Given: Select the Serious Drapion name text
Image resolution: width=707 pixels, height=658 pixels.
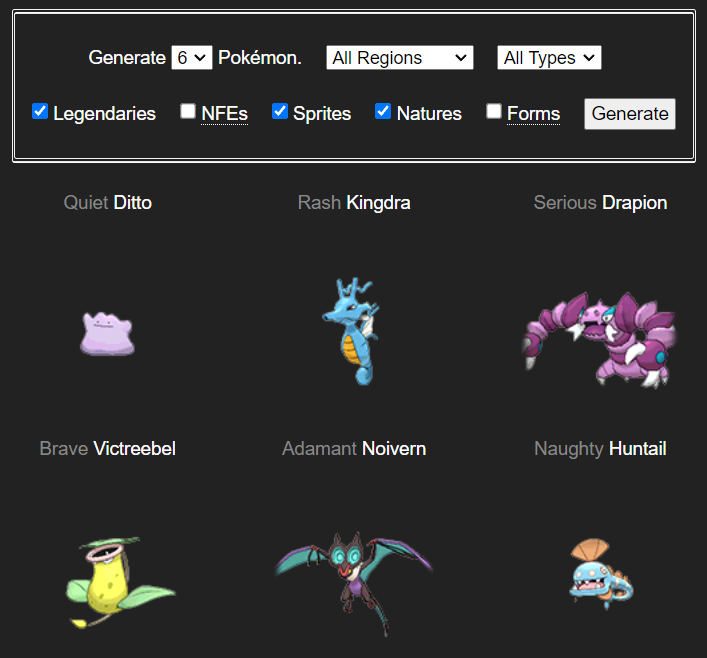Looking at the screenshot, I should 601,203.
